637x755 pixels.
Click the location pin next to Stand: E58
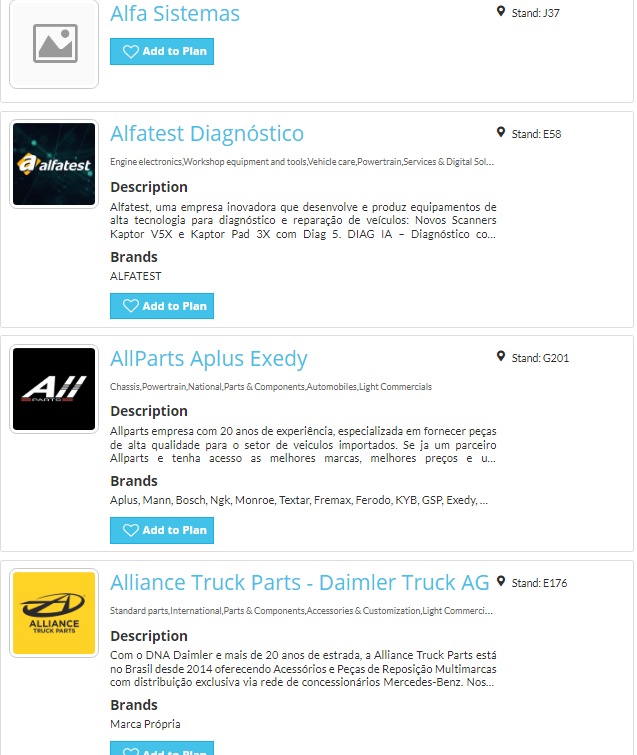pos(501,132)
